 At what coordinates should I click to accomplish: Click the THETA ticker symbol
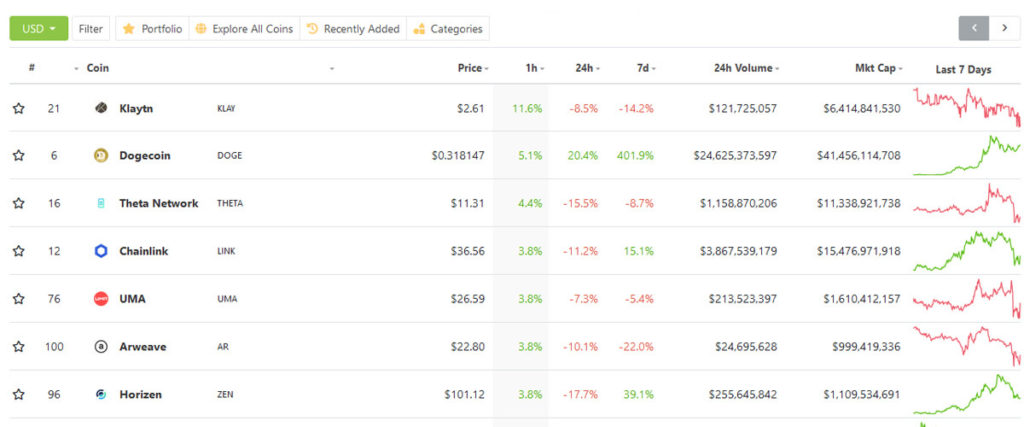point(230,203)
